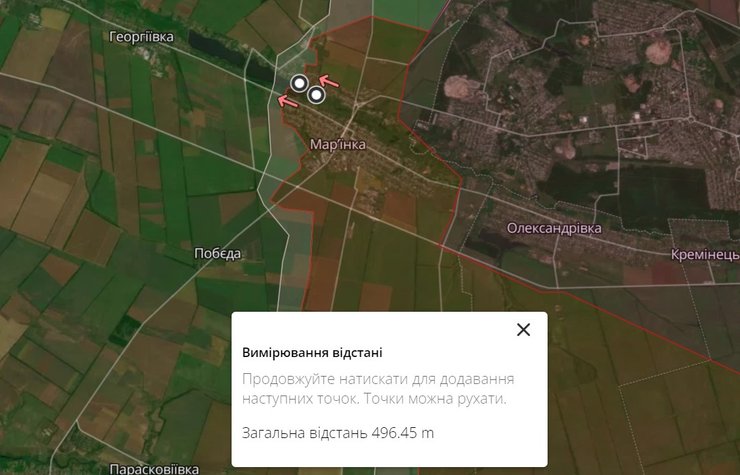Click the Олександрівка place label
Screen dimensions: 740x475
pos(554,229)
